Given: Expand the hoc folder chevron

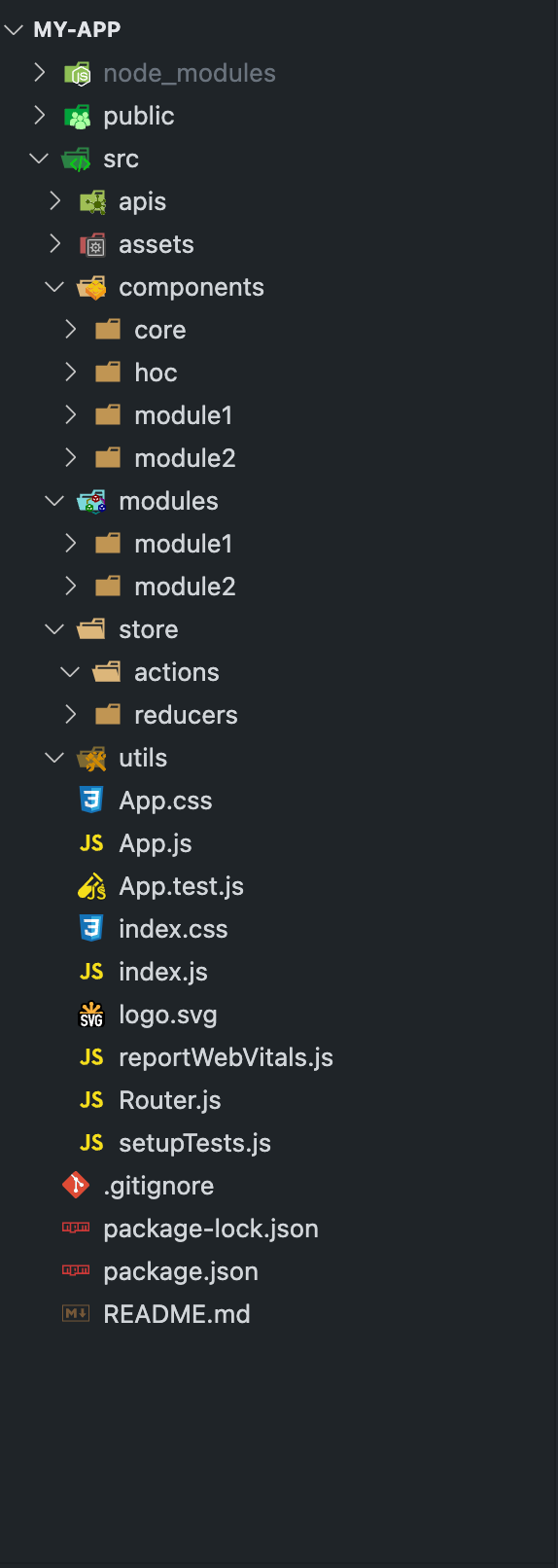Looking at the screenshot, I should point(71,373).
